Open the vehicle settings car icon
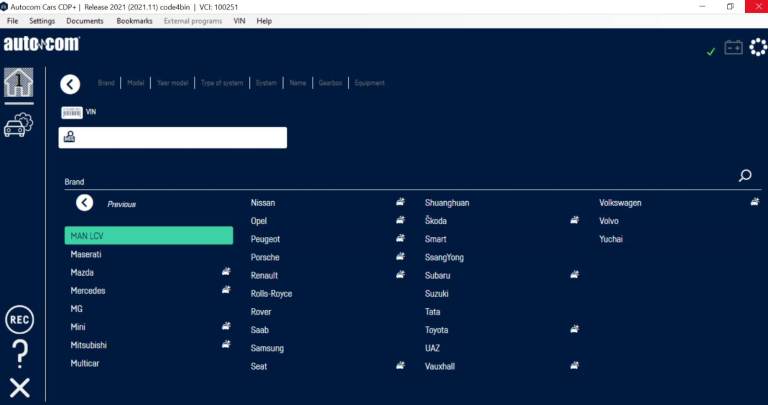This screenshot has height=405, width=768. click(x=19, y=126)
